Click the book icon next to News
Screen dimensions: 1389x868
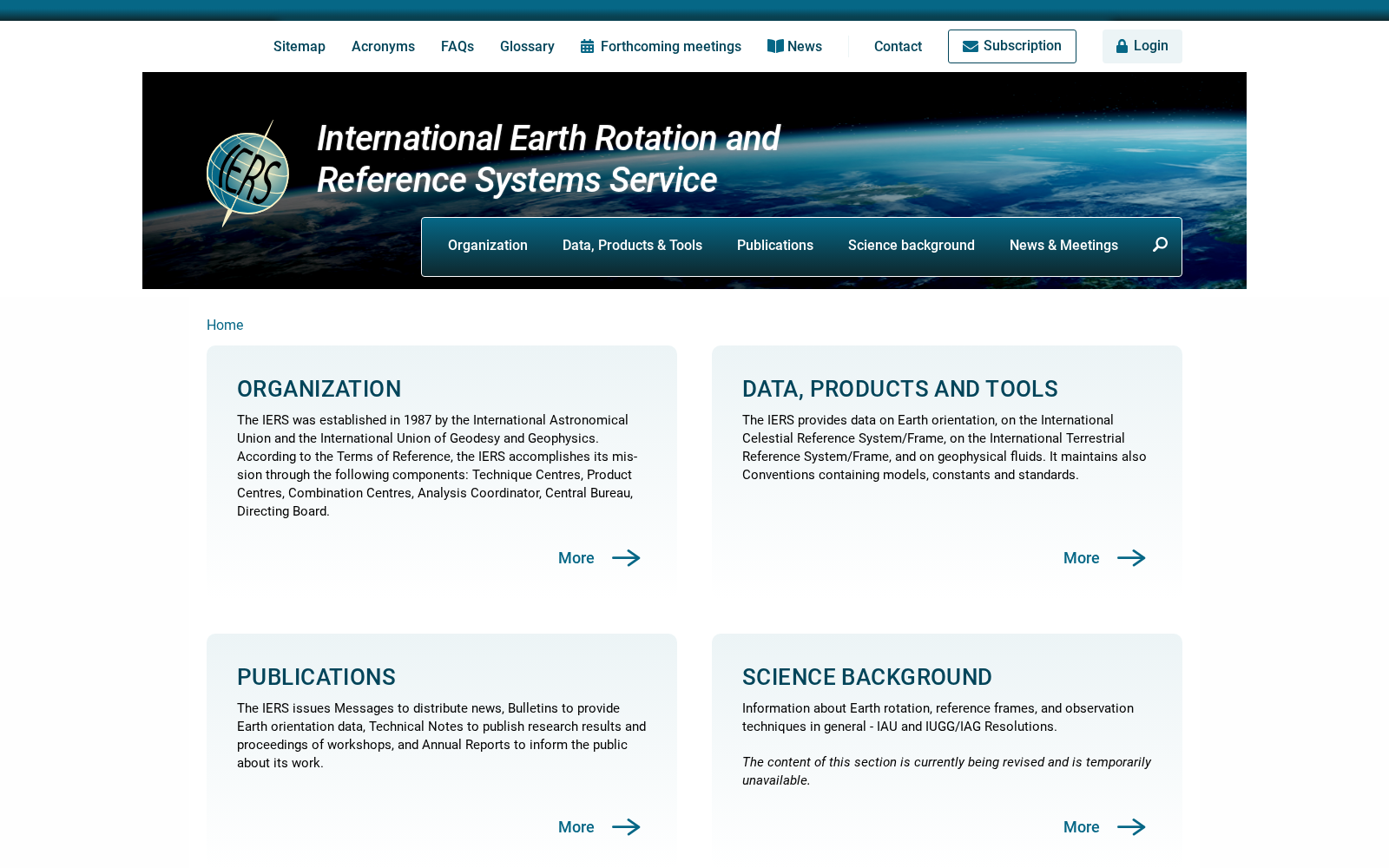[x=775, y=46]
